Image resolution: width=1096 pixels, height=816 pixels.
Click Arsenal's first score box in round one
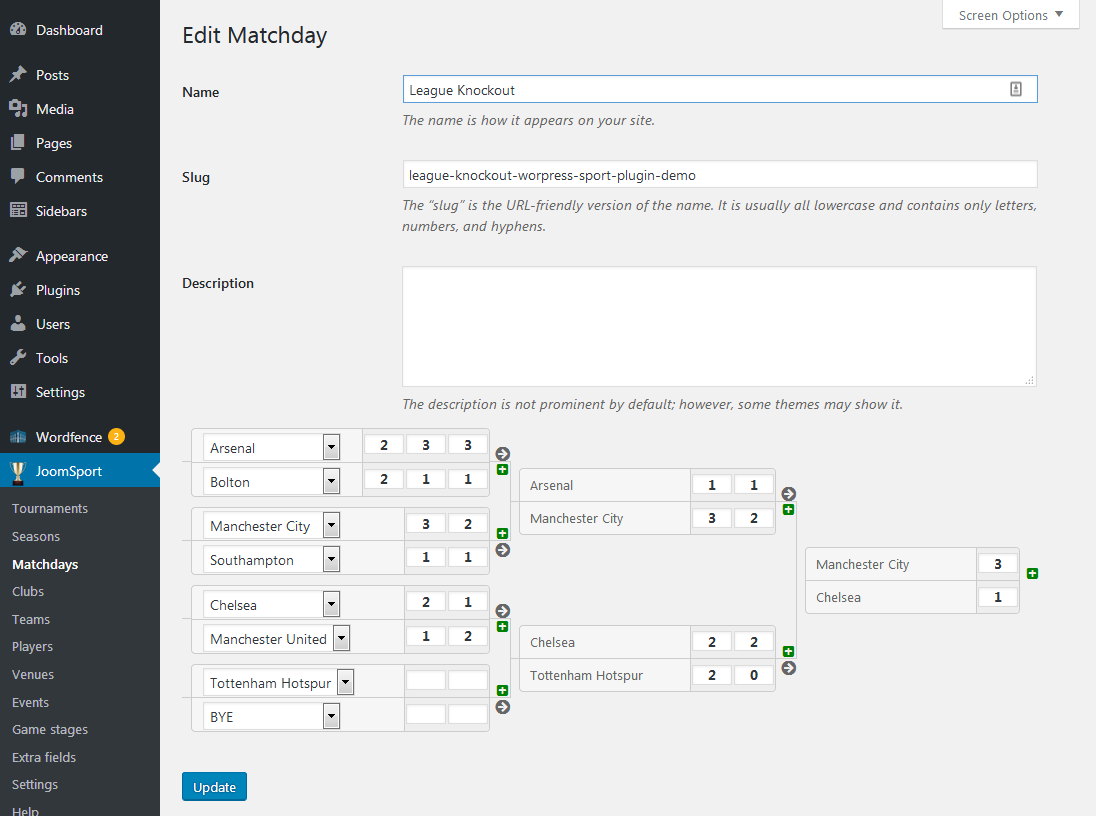pos(384,445)
